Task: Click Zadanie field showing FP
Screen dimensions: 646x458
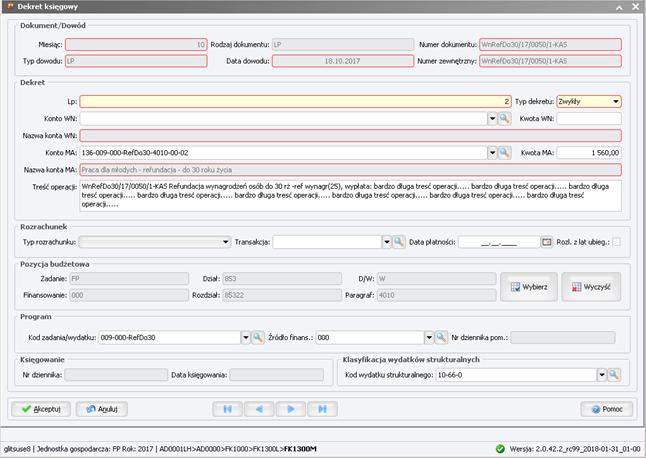Action: point(129,279)
